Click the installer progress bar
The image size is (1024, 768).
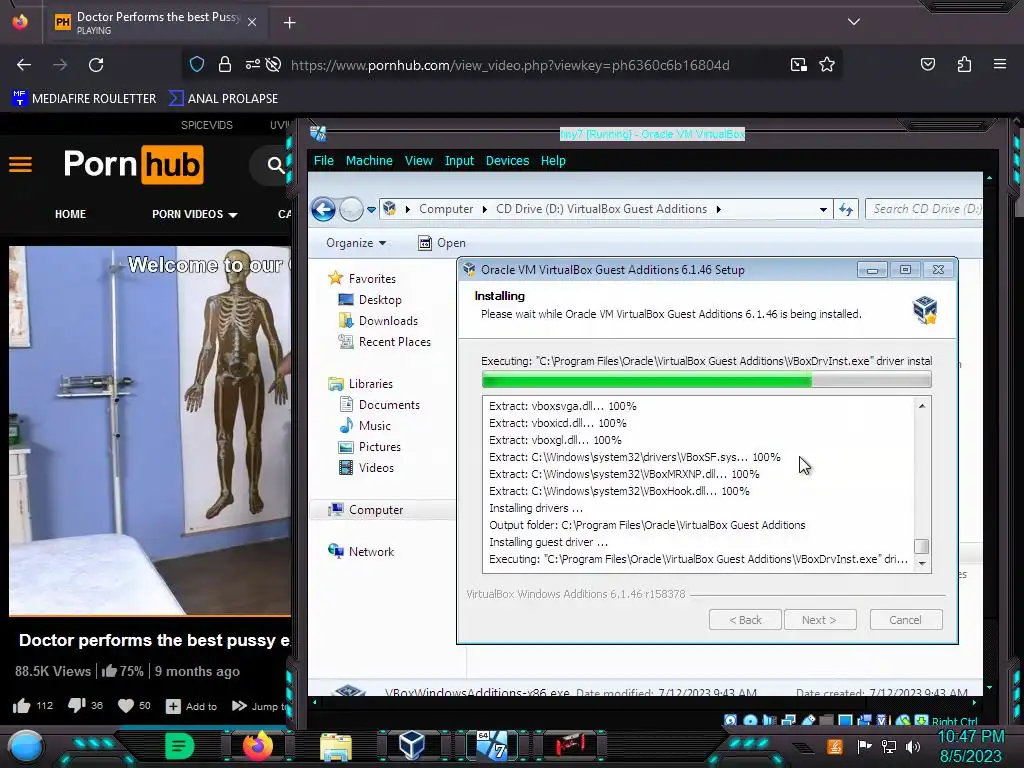(x=707, y=379)
